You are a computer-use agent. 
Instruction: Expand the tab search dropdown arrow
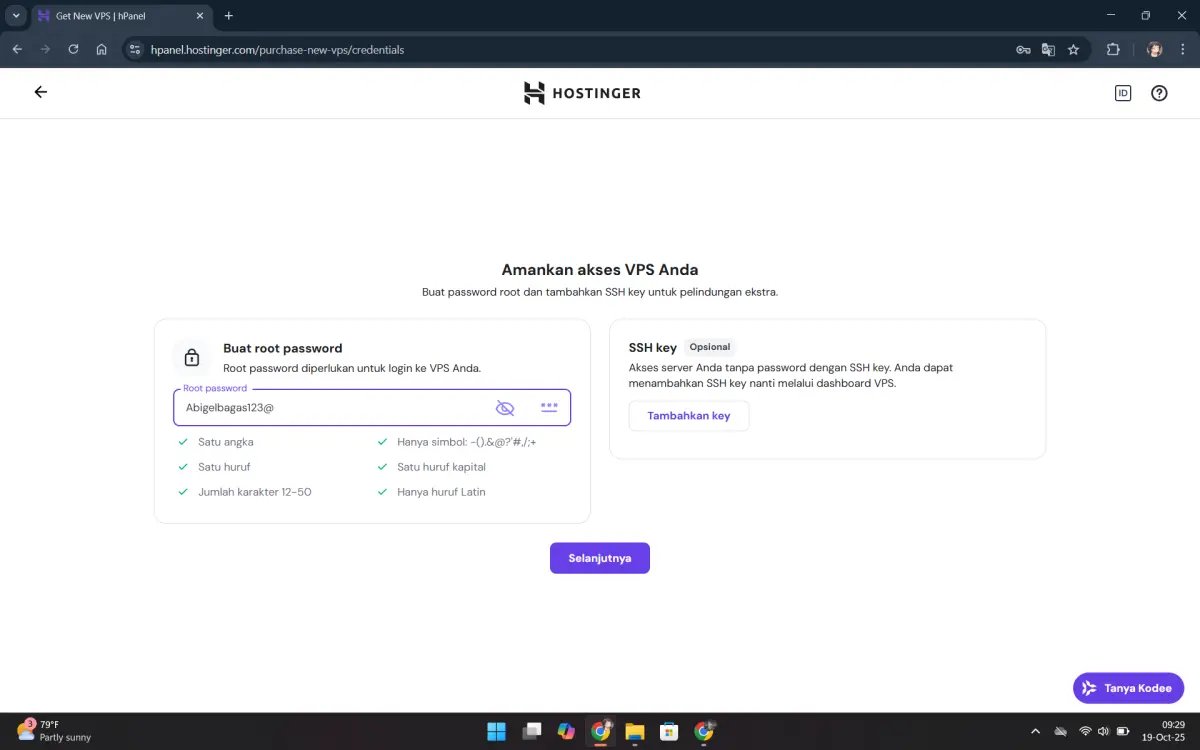[16, 16]
